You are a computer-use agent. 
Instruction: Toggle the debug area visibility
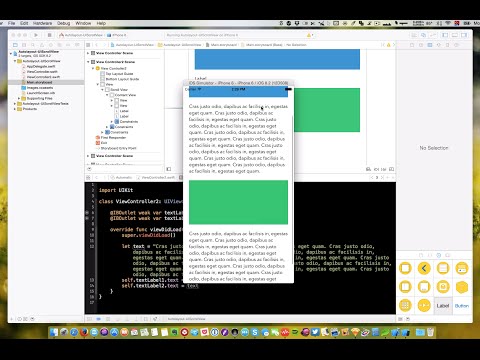click(x=455, y=35)
